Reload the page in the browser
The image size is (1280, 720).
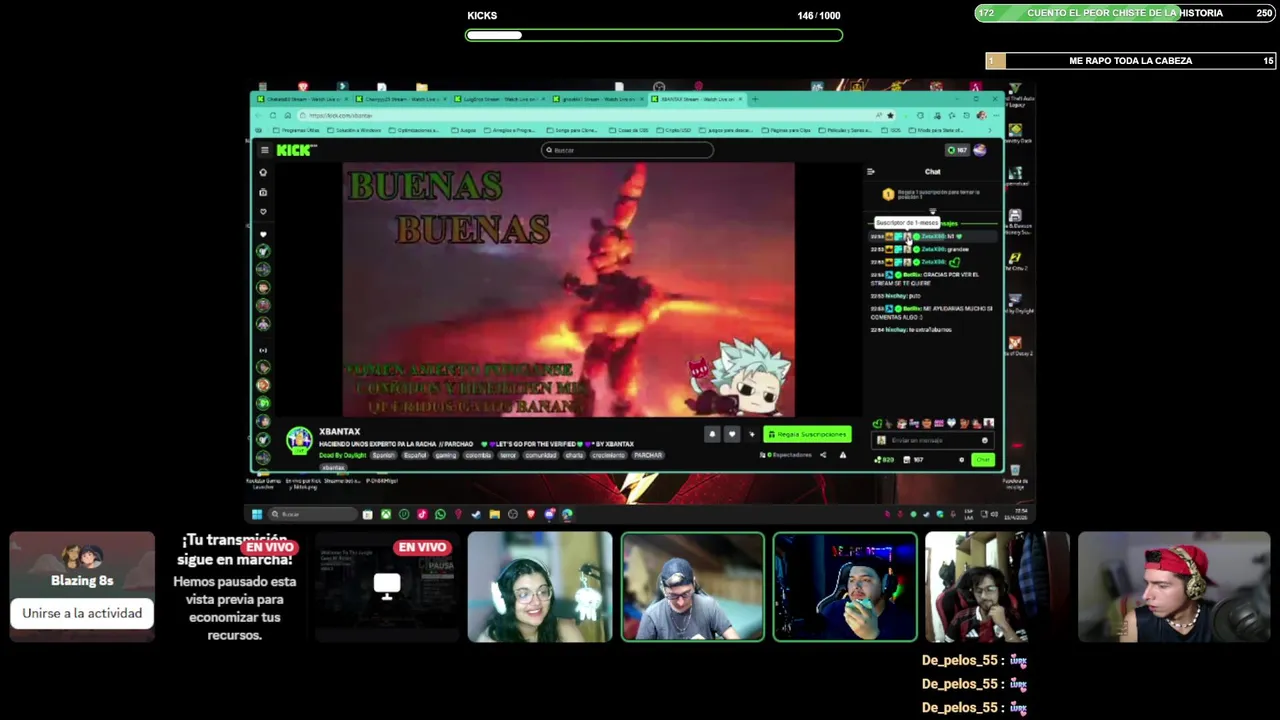273,115
